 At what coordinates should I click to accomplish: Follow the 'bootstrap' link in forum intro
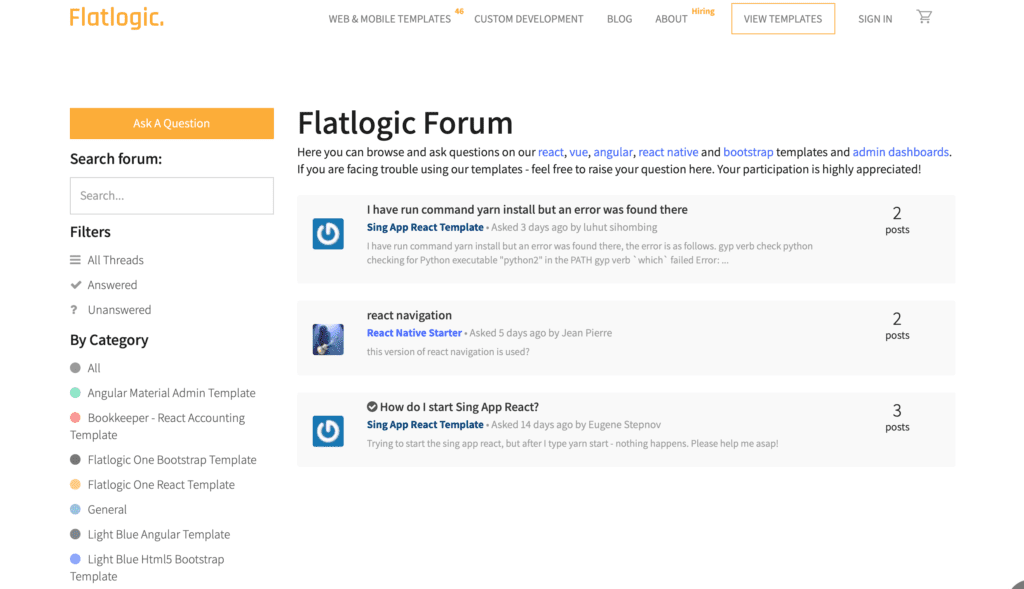[x=748, y=152]
